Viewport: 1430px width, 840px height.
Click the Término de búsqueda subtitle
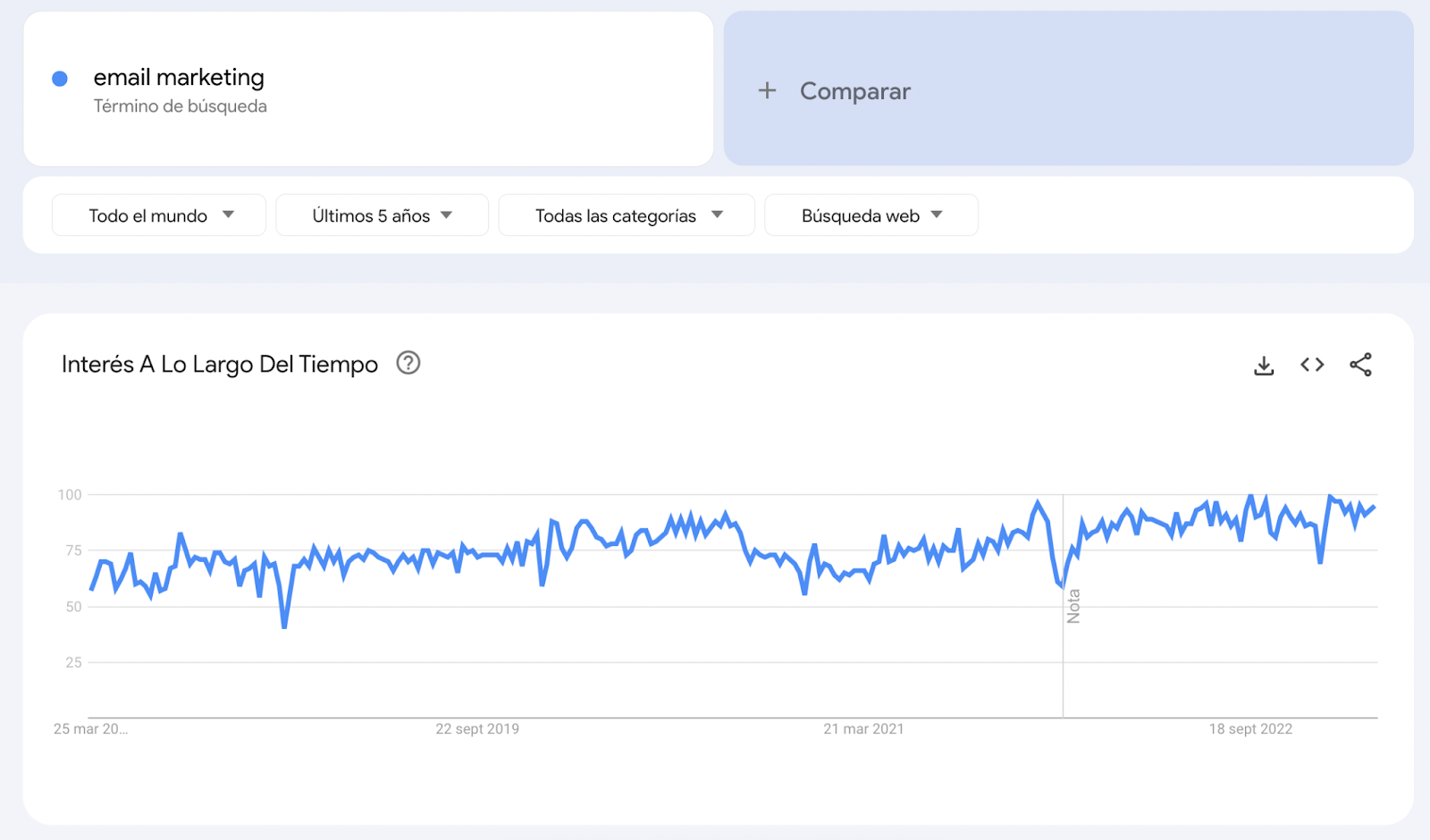tap(181, 106)
